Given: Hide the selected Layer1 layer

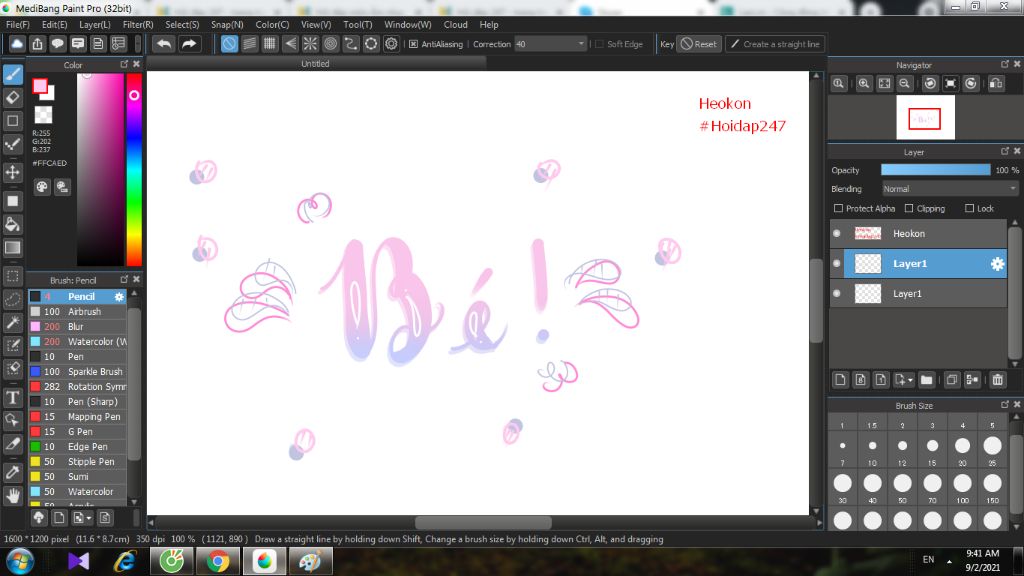Looking at the screenshot, I should [837, 263].
